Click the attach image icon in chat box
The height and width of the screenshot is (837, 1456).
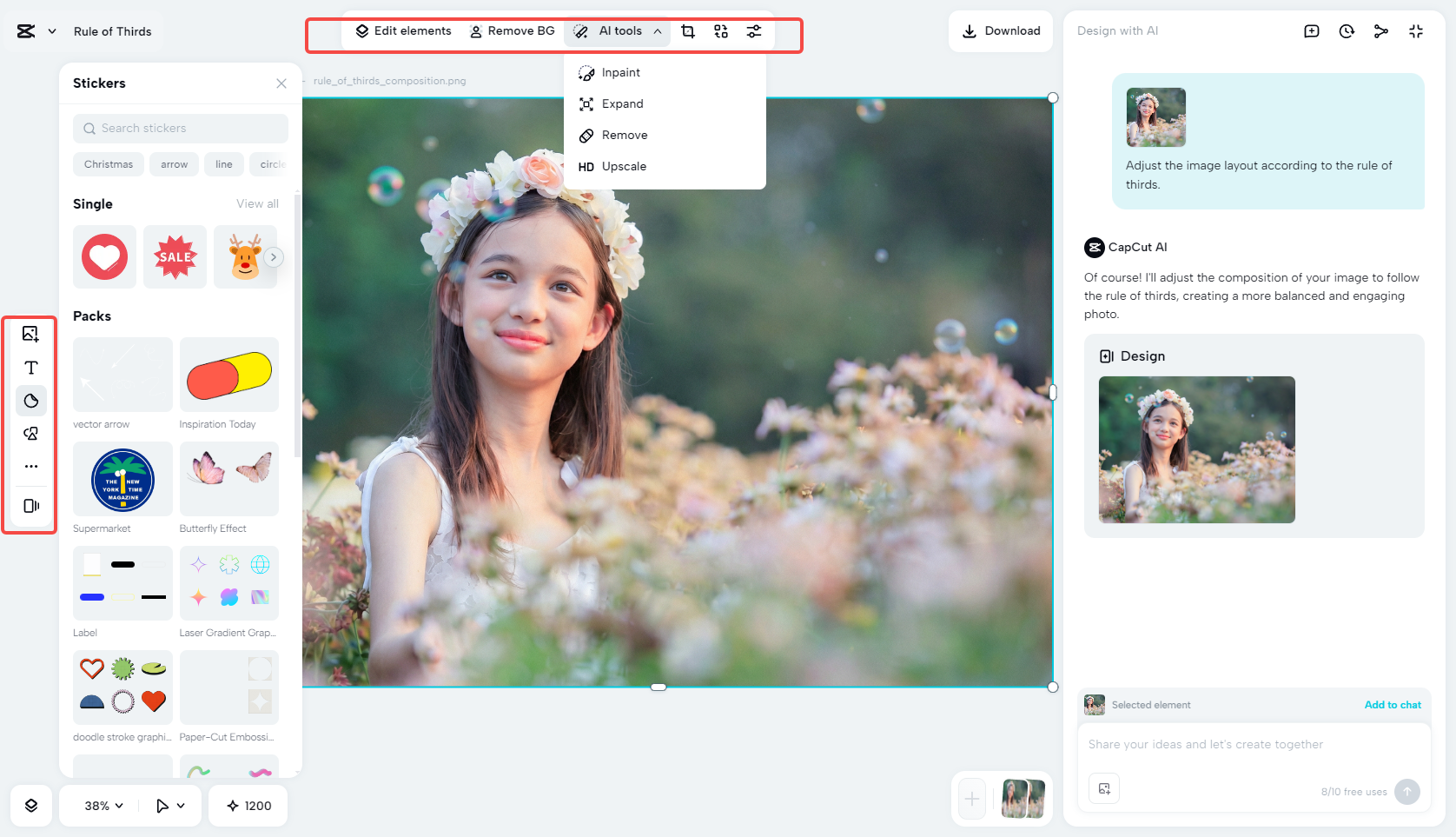click(1104, 788)
